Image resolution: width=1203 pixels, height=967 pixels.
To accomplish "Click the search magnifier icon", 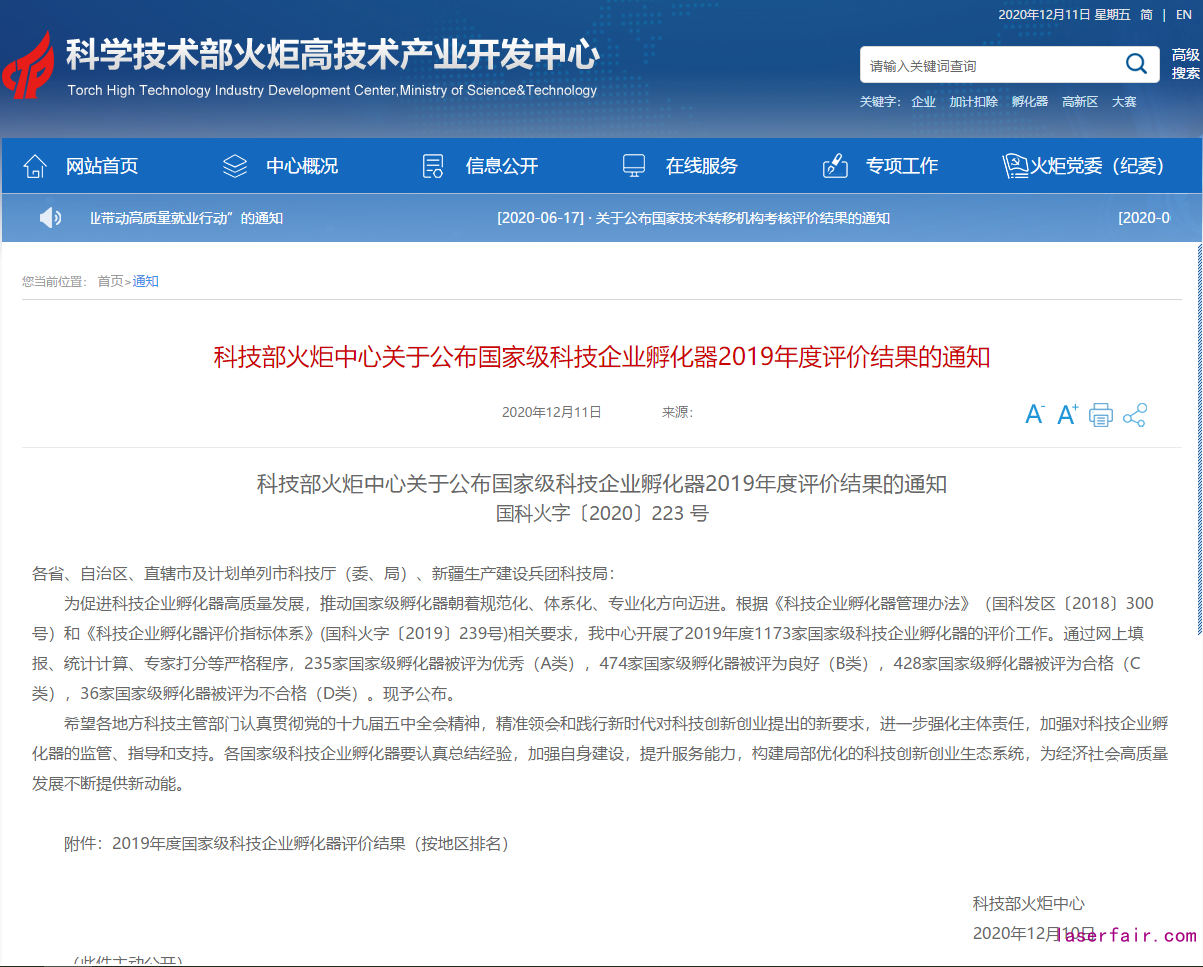I will point(1136,65).
